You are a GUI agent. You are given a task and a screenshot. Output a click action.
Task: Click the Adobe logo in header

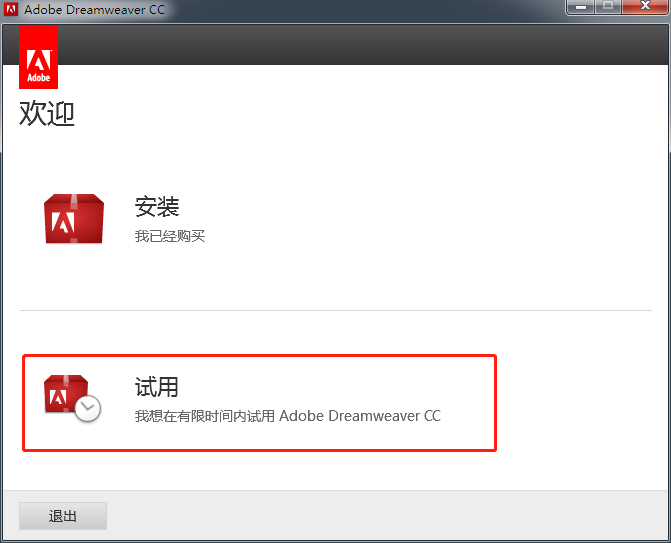(x=39, y=57)
